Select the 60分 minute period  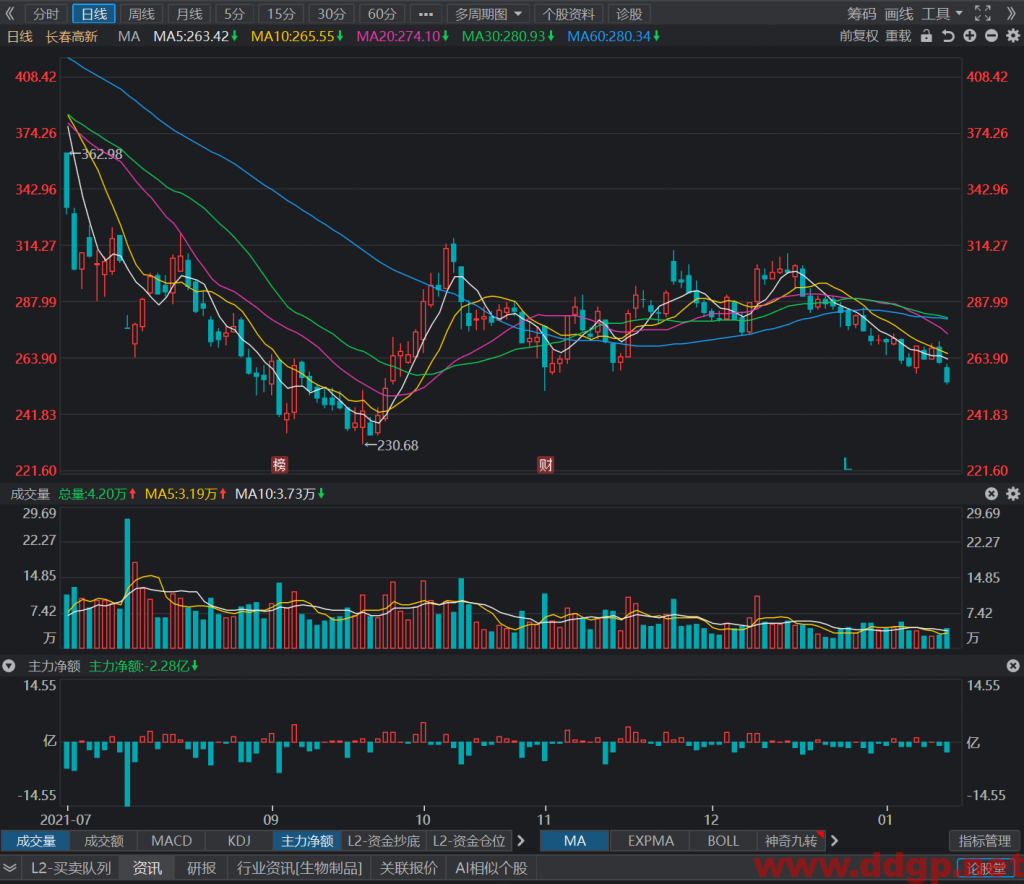click(x=381, y=14)
